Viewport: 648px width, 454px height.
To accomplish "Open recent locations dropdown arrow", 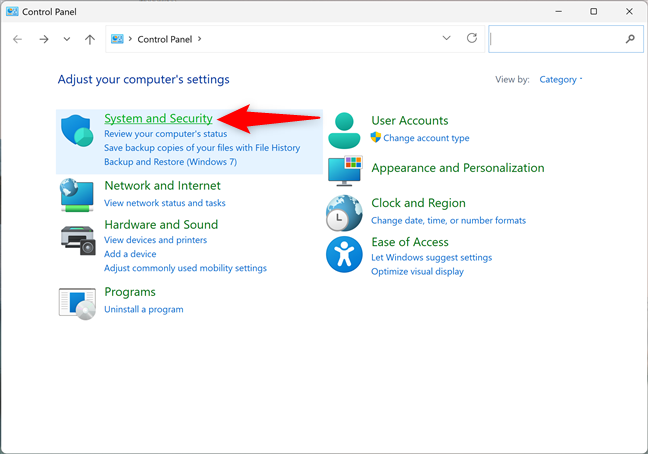I will point(67,39).
